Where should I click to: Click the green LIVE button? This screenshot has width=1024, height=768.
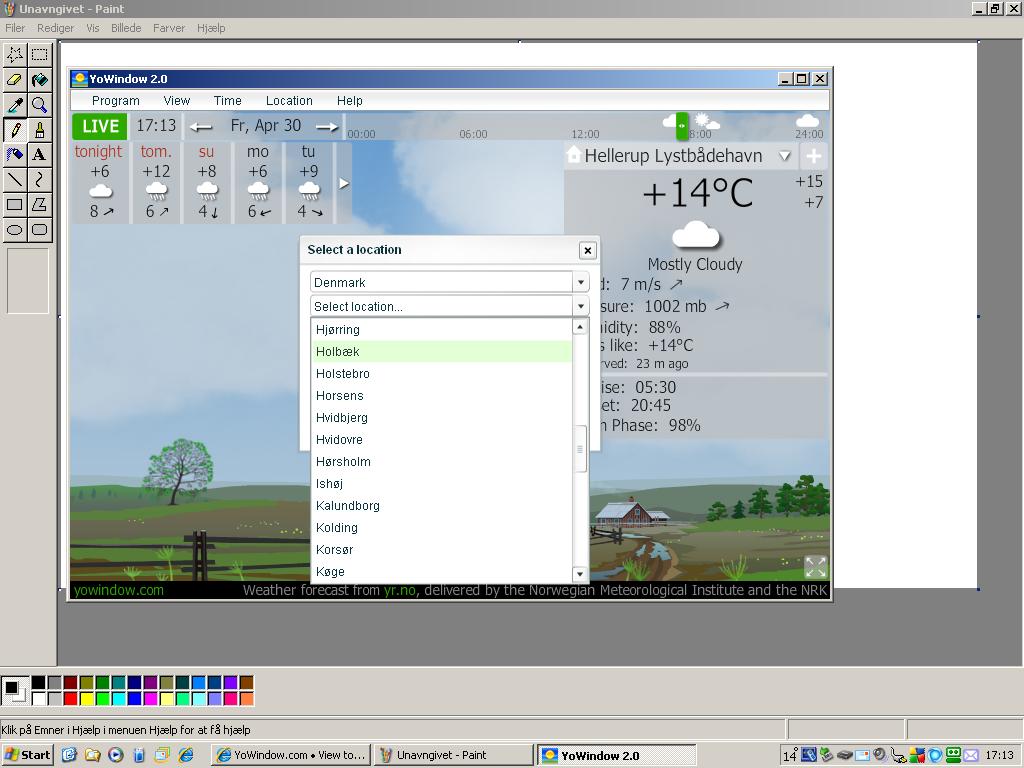click(100, 126)
